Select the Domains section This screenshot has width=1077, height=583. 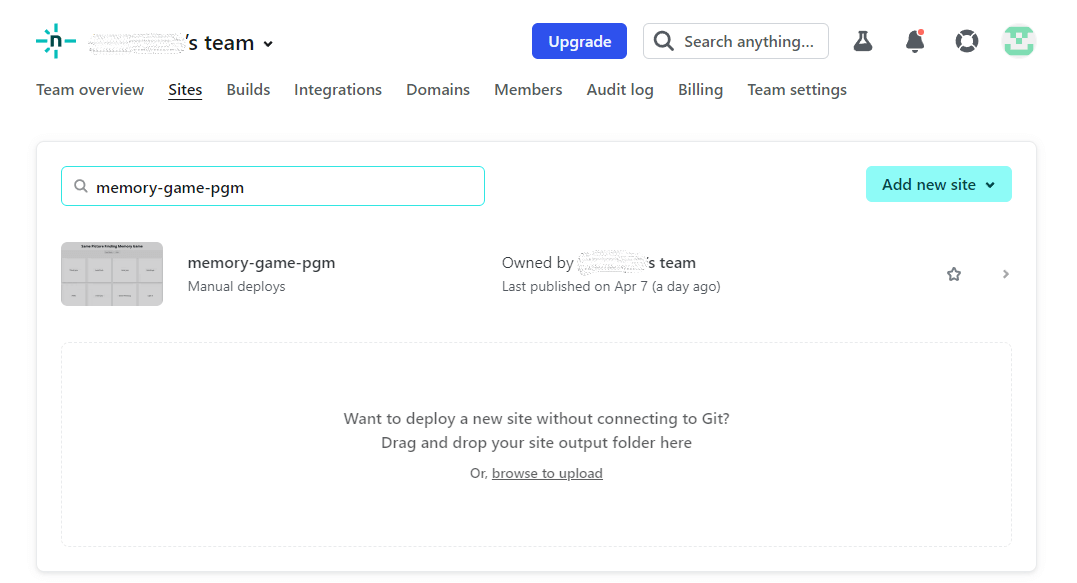click(x=437, y=89)
